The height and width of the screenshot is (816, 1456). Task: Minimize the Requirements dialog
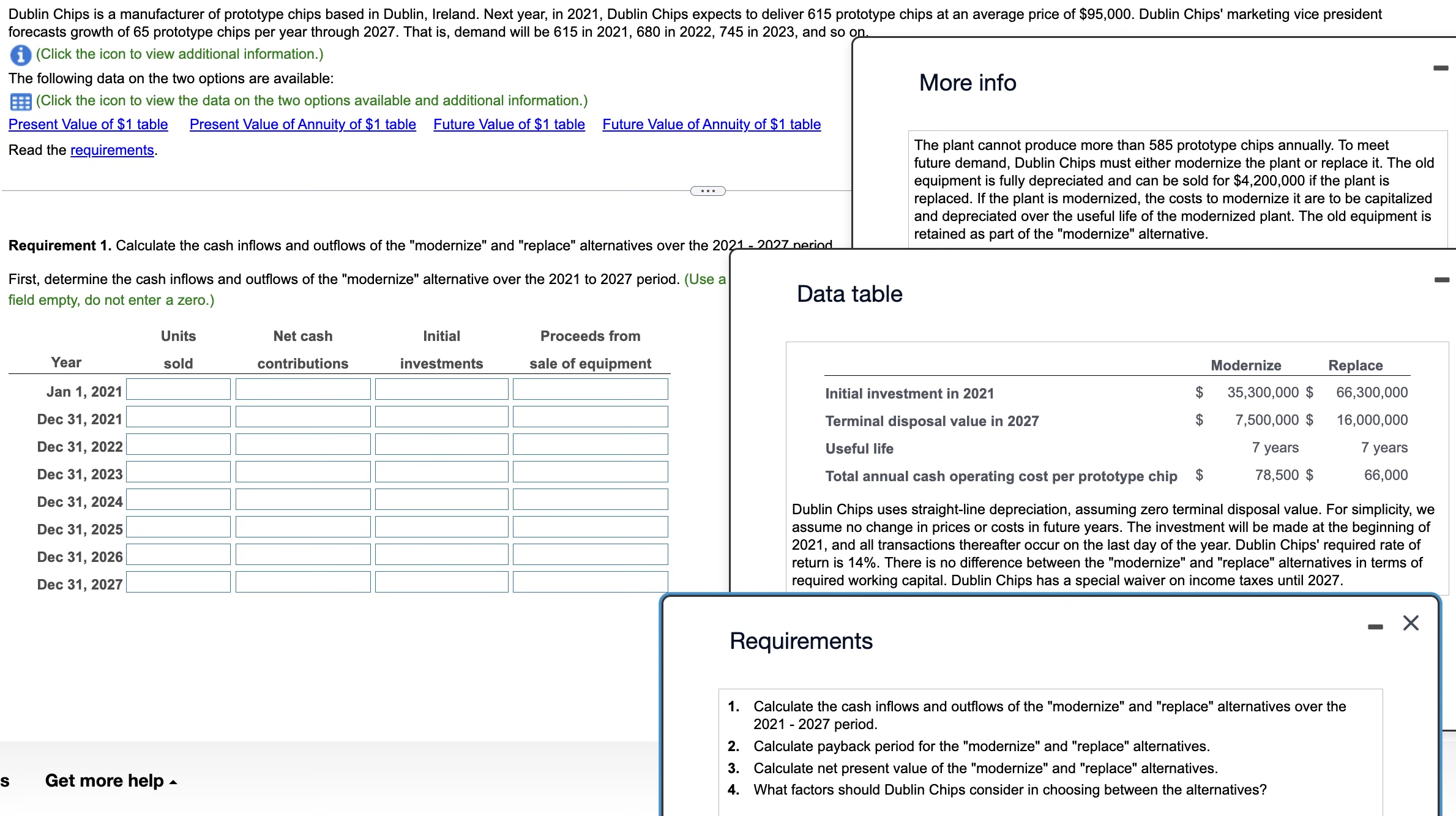tap(1375, 627)
